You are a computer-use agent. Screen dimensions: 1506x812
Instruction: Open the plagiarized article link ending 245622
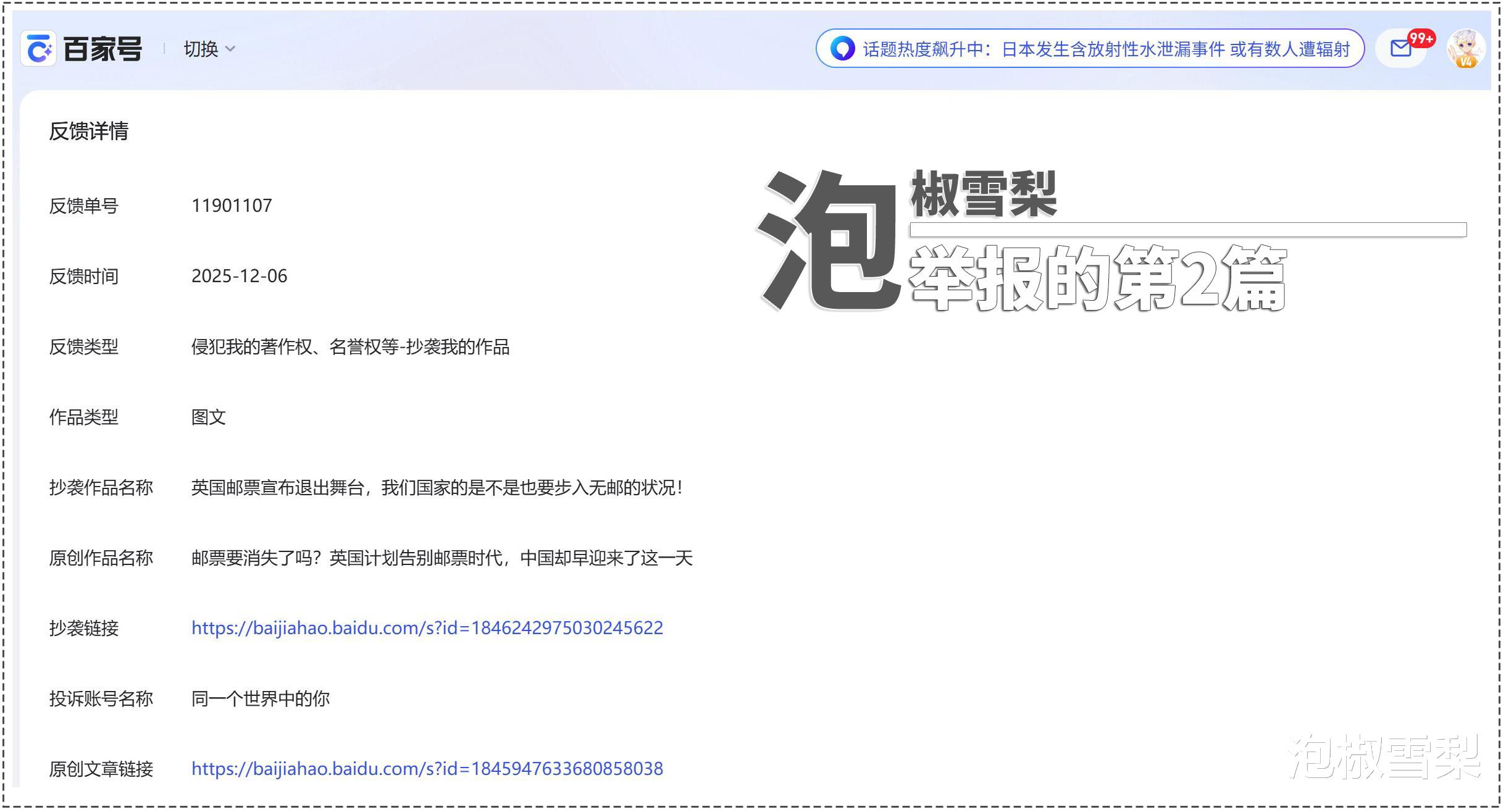tap(427, 628)
